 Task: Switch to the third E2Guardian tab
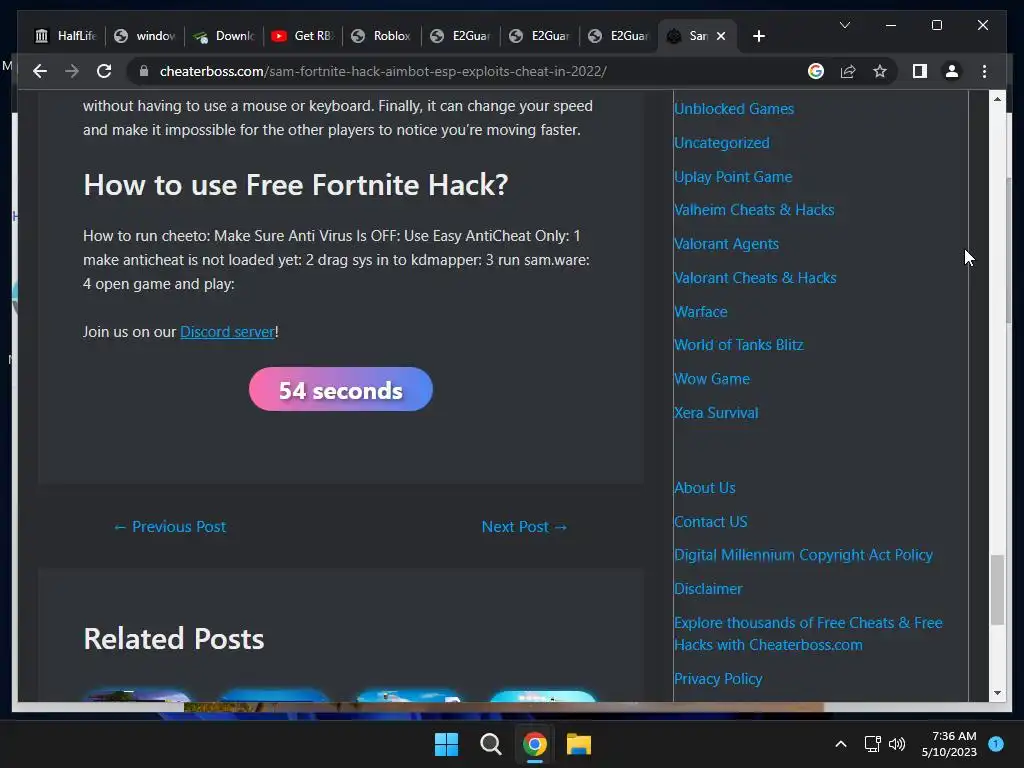pos(618,36)
